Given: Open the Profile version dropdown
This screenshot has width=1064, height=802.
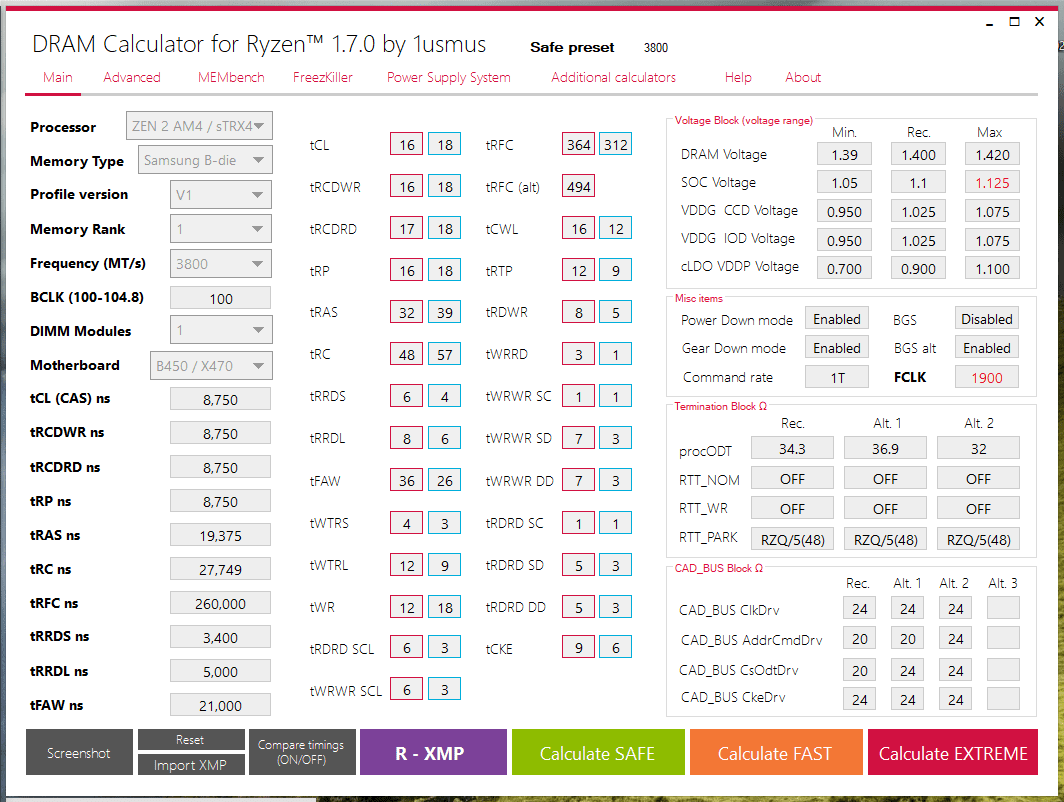Looking at the screenshot, I should [x=221, y=195].
